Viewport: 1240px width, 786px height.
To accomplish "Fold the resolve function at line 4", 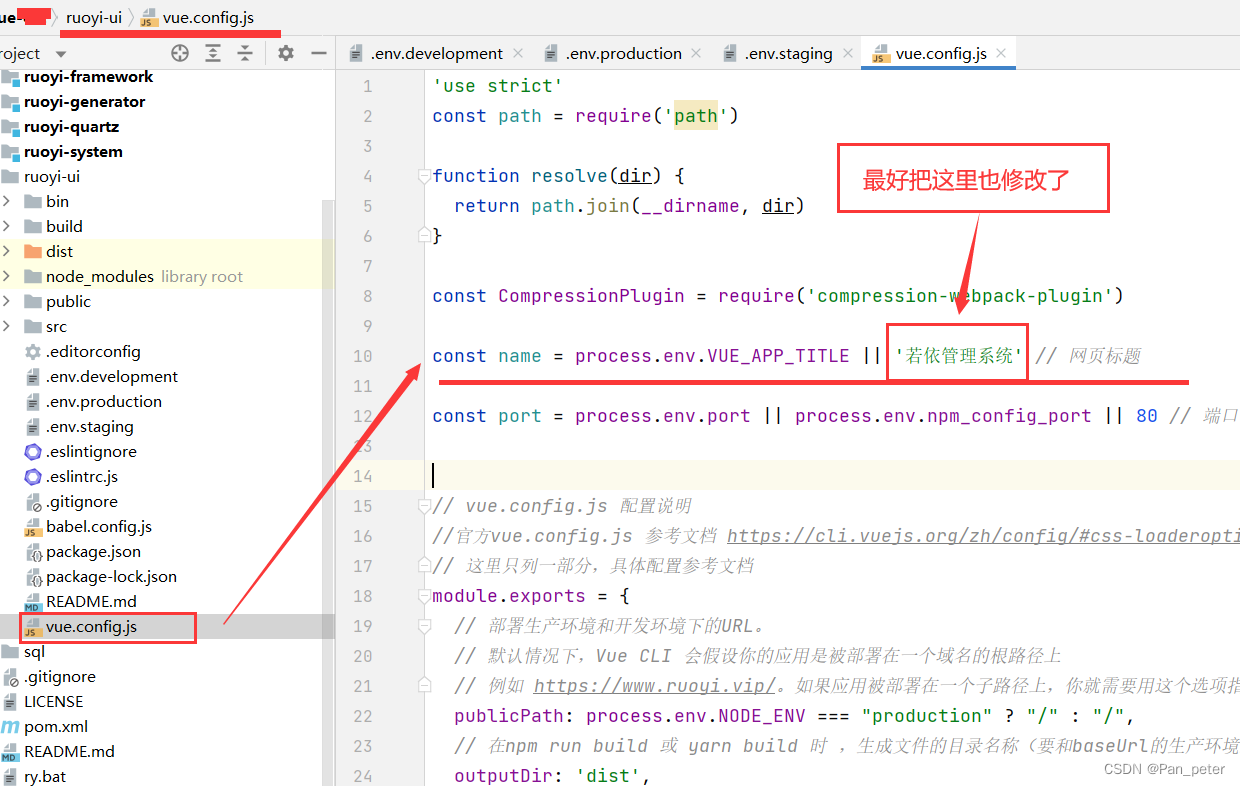I will [424, 175].
